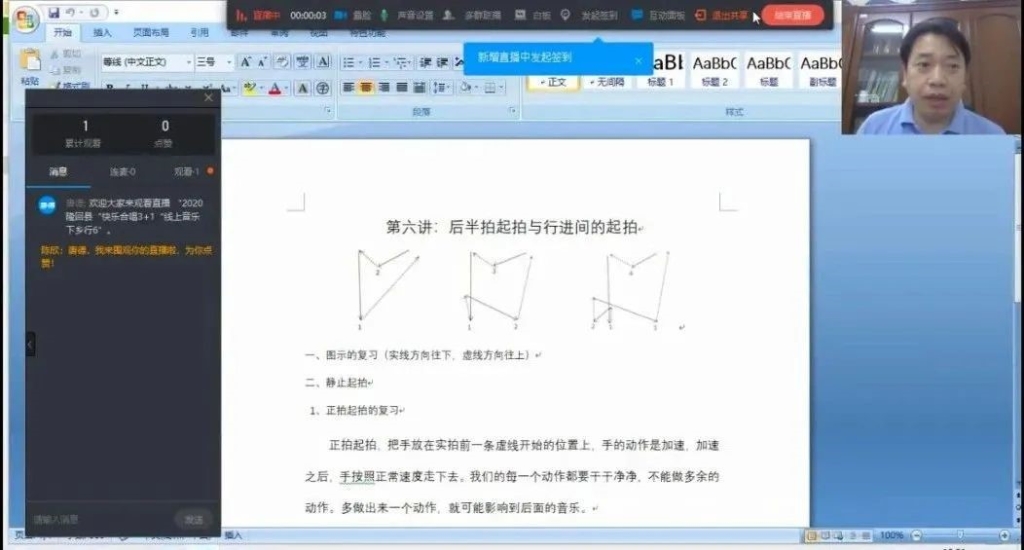Viewport: 1024px width, 550px height.
Task: Apply multilevel list formatting
Action: tap(400, 62)
